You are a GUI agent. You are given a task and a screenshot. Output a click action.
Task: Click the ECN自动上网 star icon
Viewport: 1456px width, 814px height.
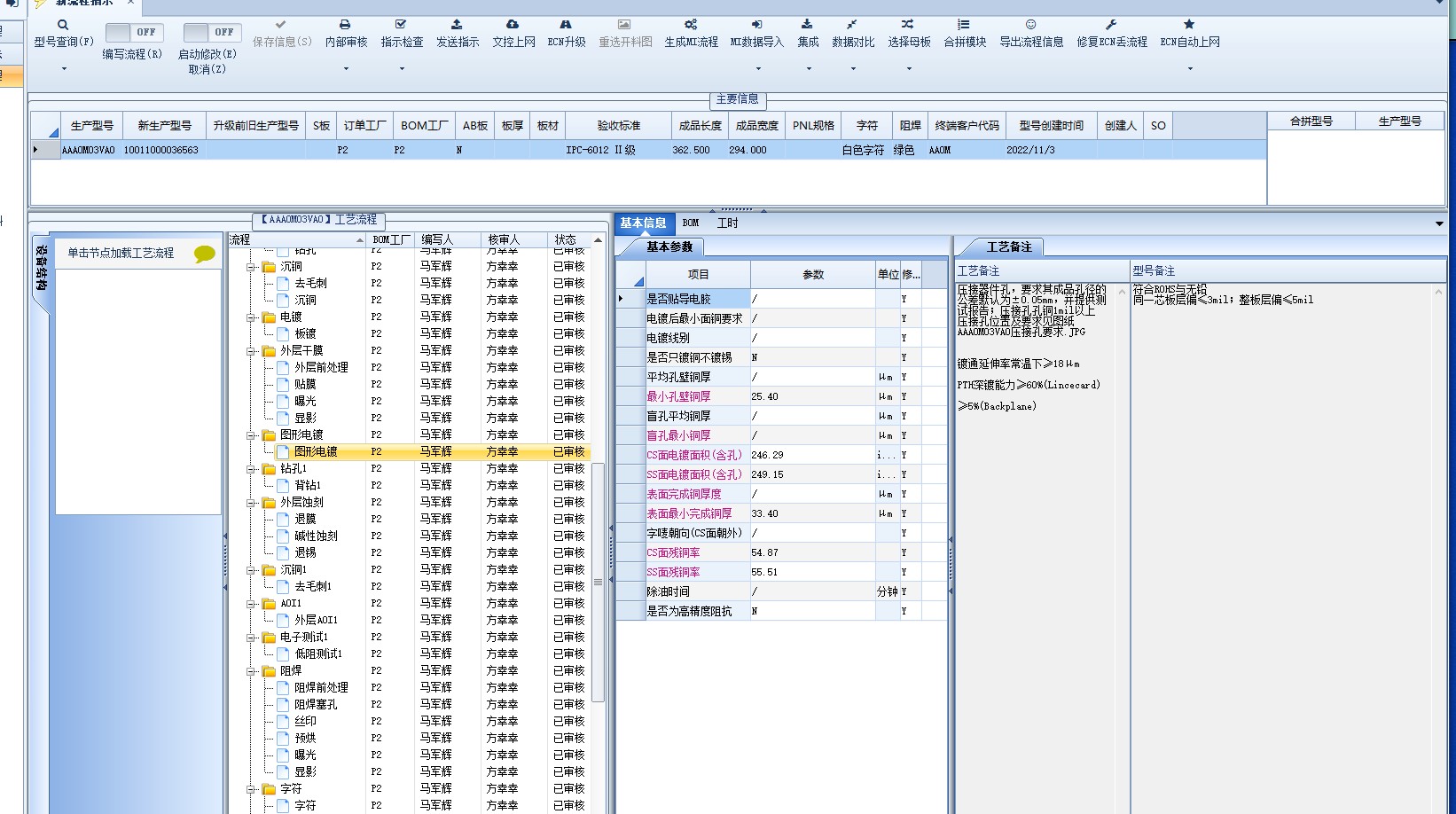coord(1189,25)
